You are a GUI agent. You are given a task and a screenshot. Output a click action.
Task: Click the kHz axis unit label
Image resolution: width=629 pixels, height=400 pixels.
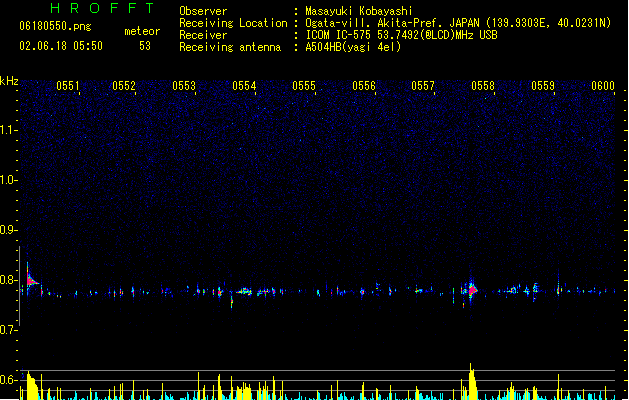coord(9,81)
